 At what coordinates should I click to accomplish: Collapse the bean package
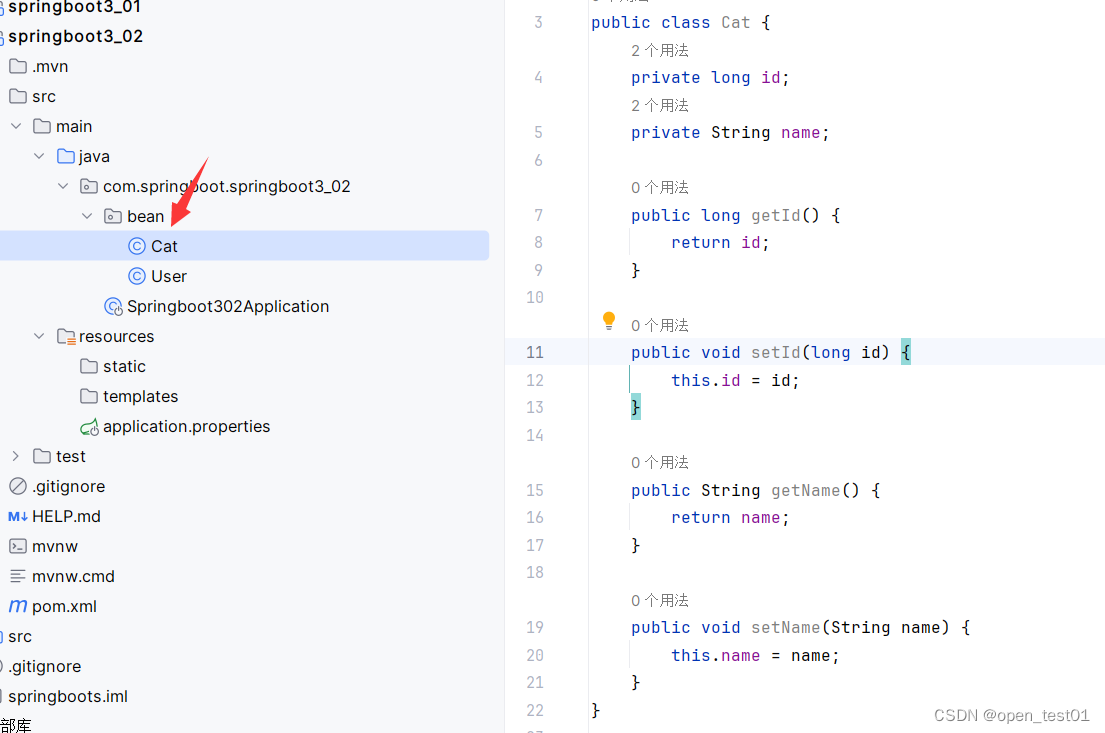(86, 216)
